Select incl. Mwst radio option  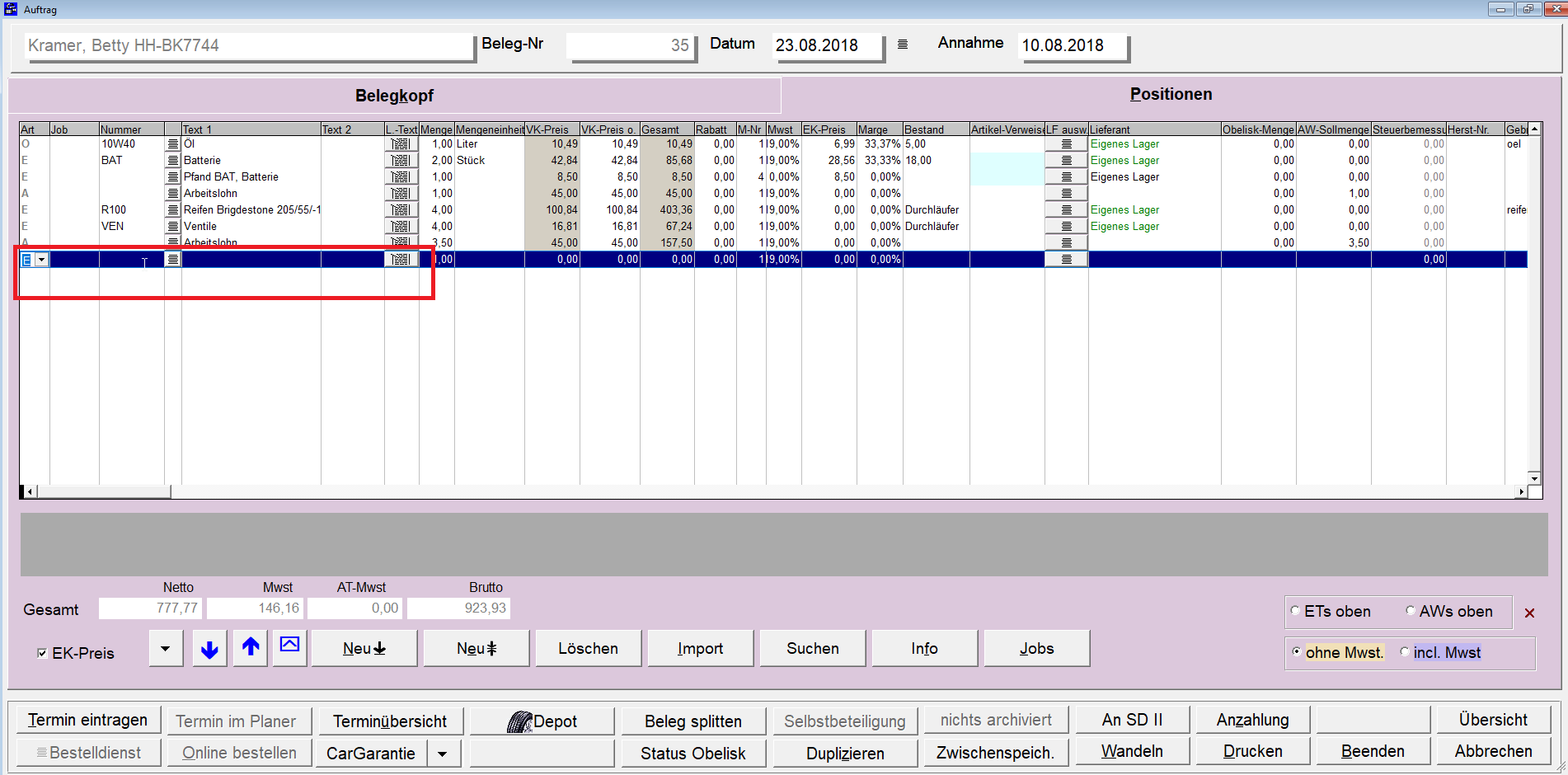click(1404, 651)
